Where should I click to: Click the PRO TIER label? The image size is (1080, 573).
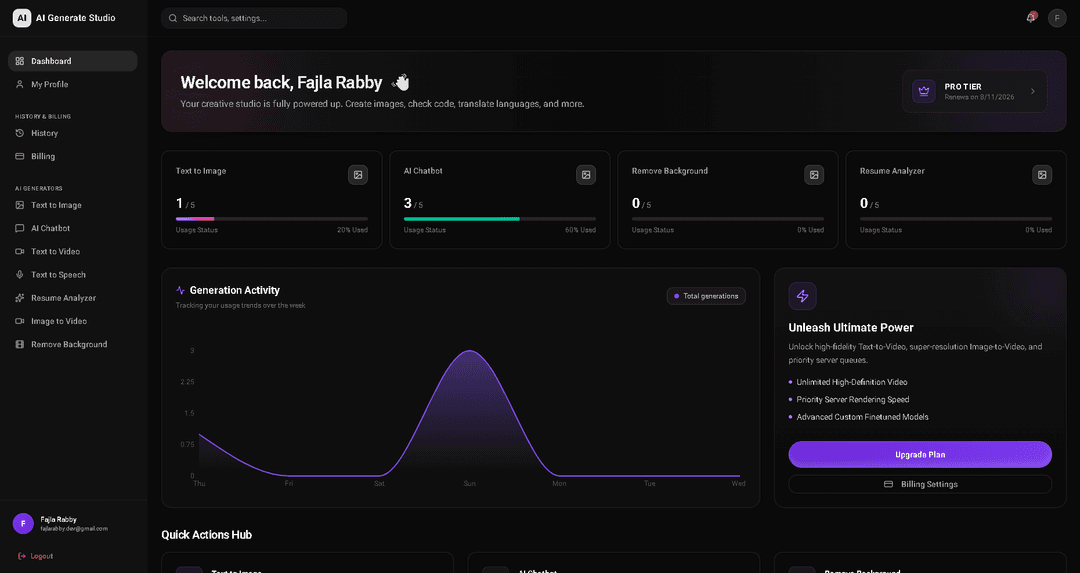tap(963, 87)
